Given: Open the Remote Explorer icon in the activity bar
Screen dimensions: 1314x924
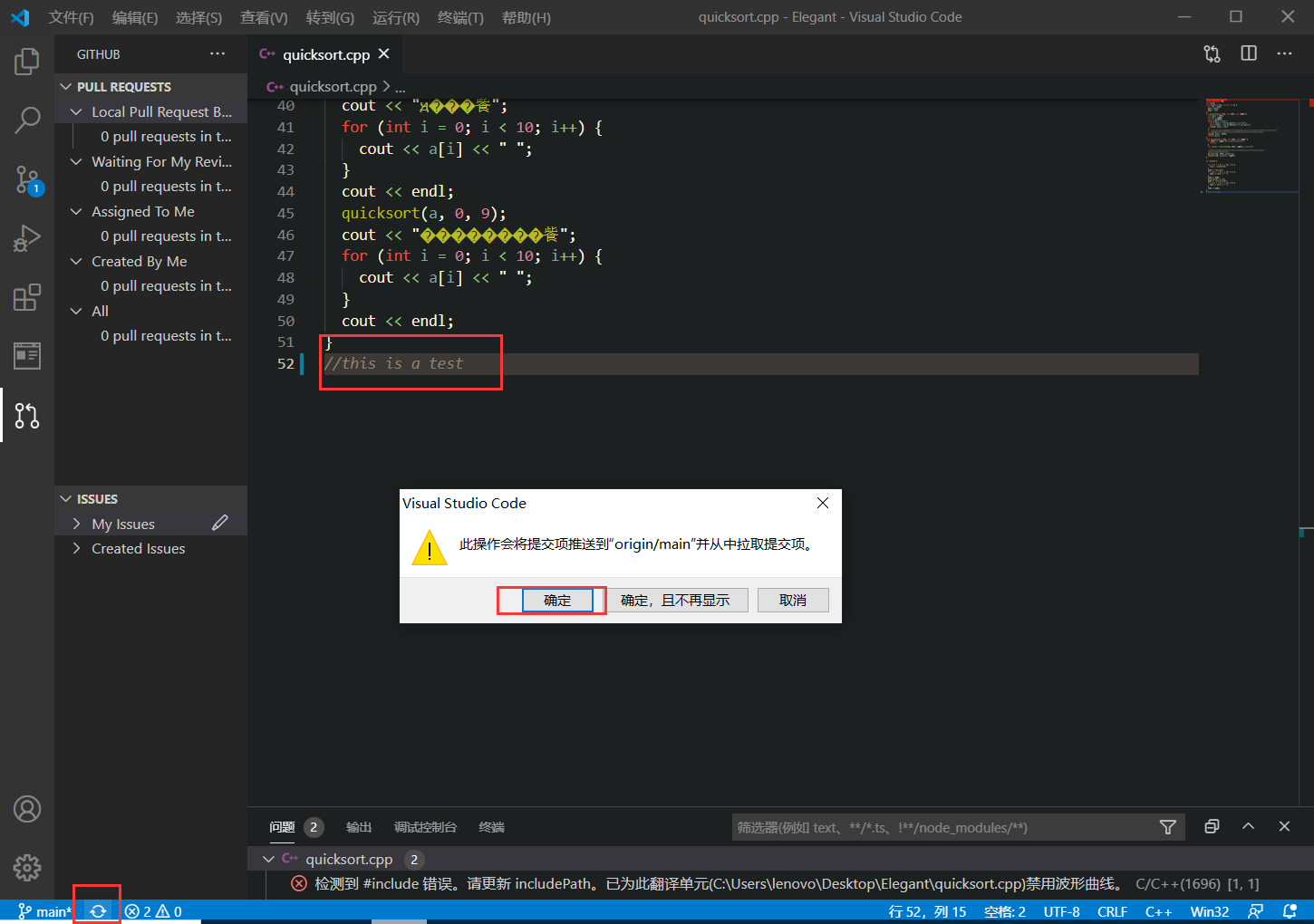Looking at the screenshot, I should (27, 356).
